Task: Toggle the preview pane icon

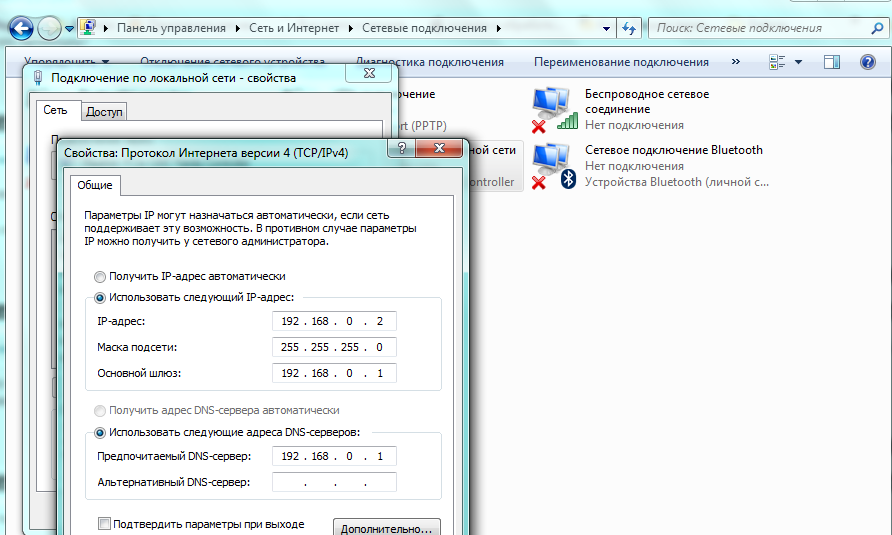Action: (831, 62)
